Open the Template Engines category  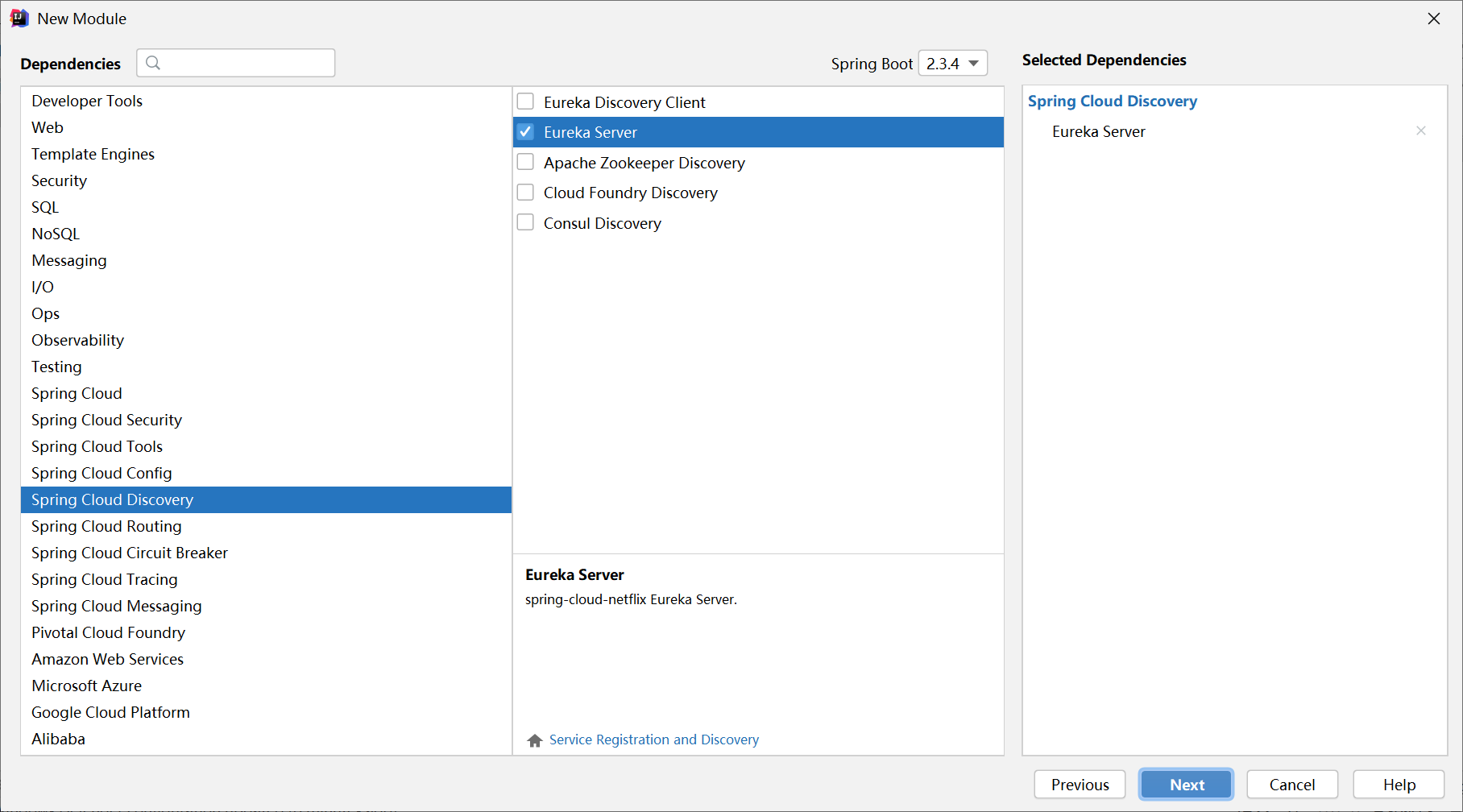tap(266, 154)
